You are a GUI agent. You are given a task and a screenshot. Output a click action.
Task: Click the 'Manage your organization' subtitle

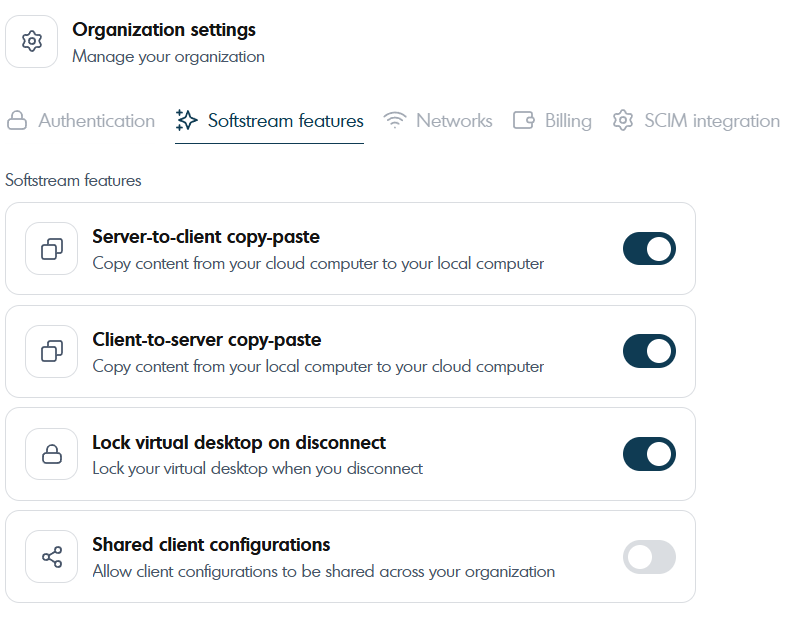169,57
